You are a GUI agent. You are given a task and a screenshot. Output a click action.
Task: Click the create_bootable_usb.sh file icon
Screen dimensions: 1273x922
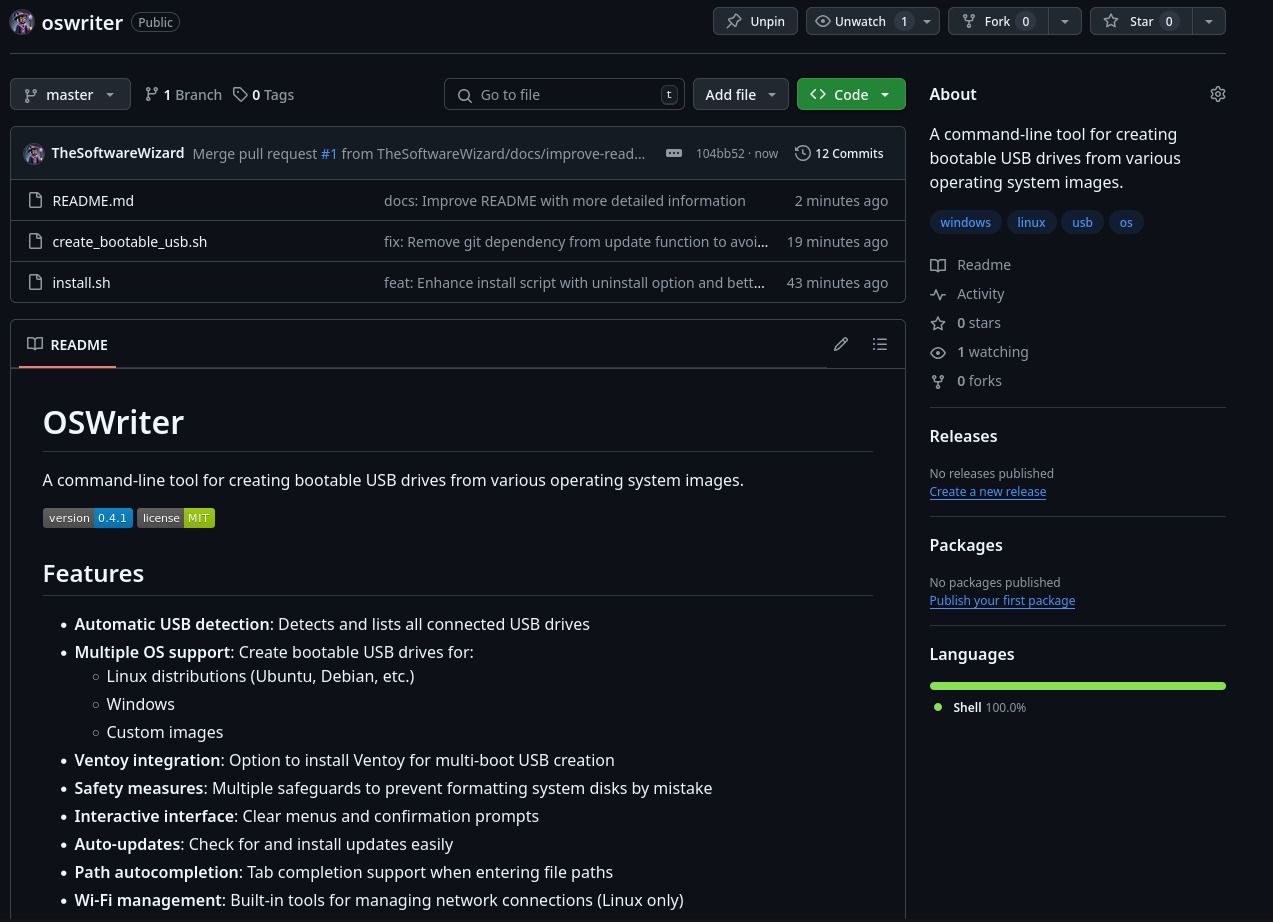pyautogui.click(x=36, y=241)
